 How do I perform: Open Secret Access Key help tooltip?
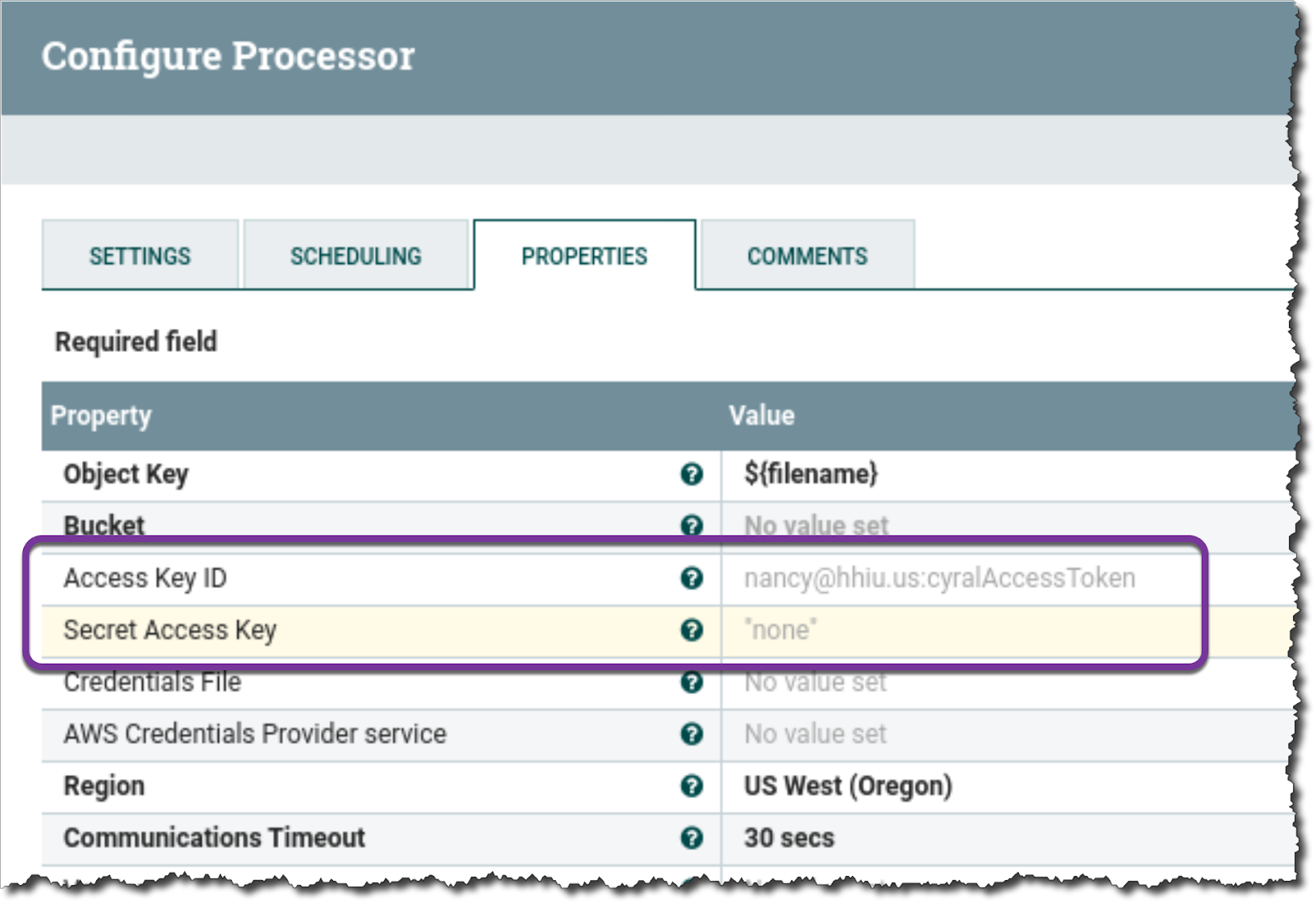pos(693,630)
